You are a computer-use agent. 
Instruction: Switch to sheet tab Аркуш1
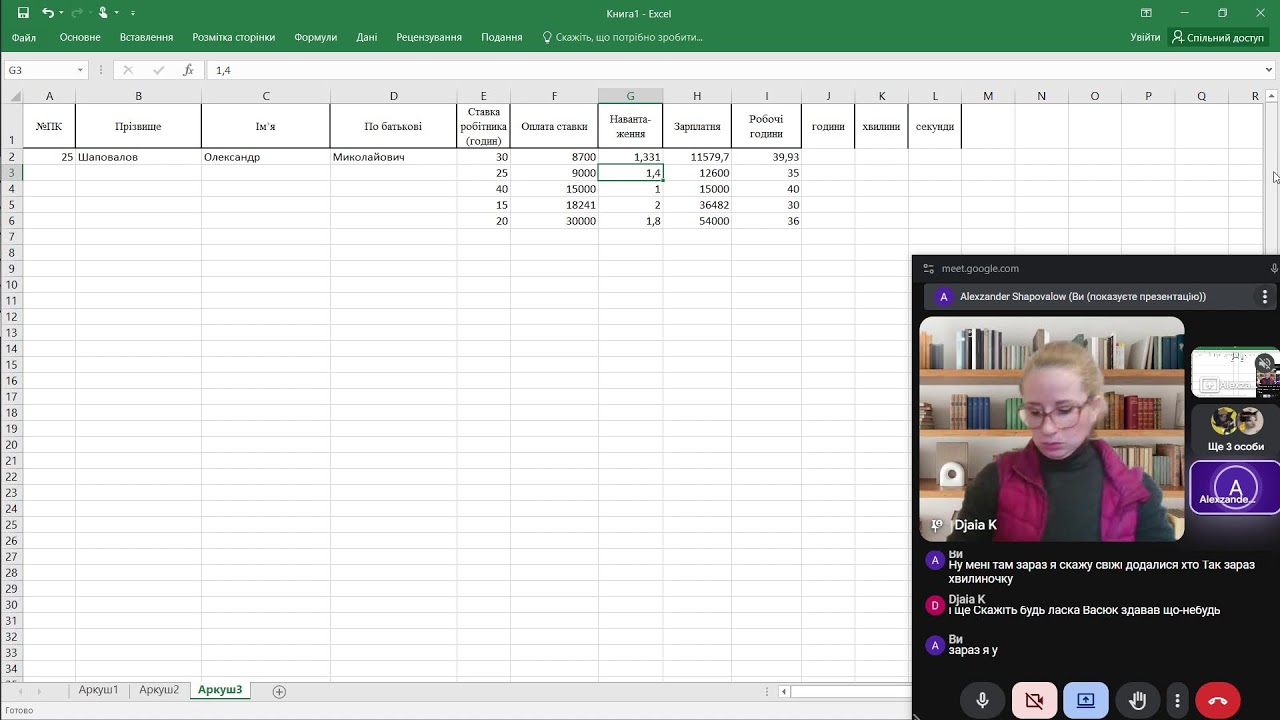point(98,690)
